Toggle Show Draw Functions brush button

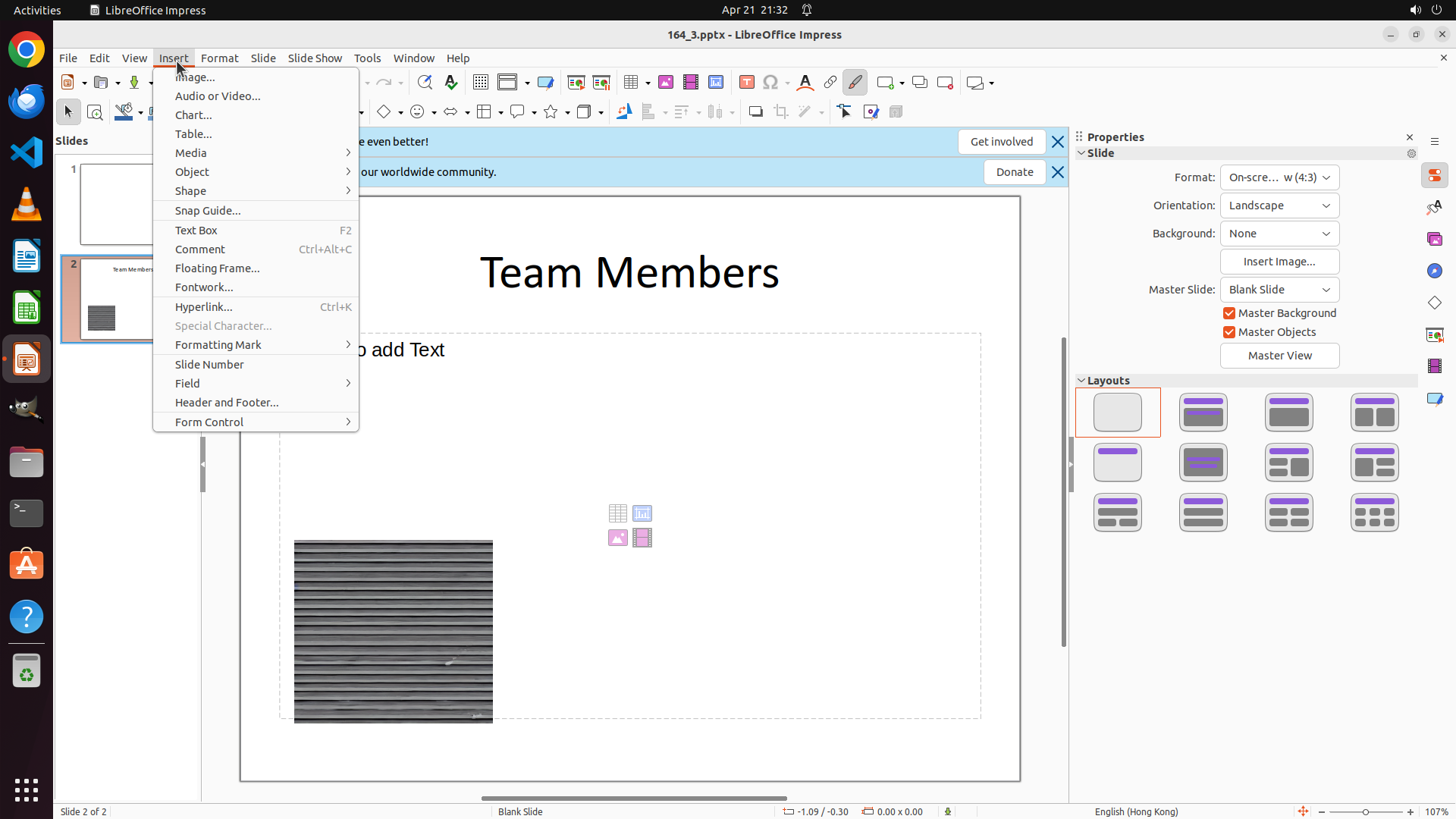point(855,83)
